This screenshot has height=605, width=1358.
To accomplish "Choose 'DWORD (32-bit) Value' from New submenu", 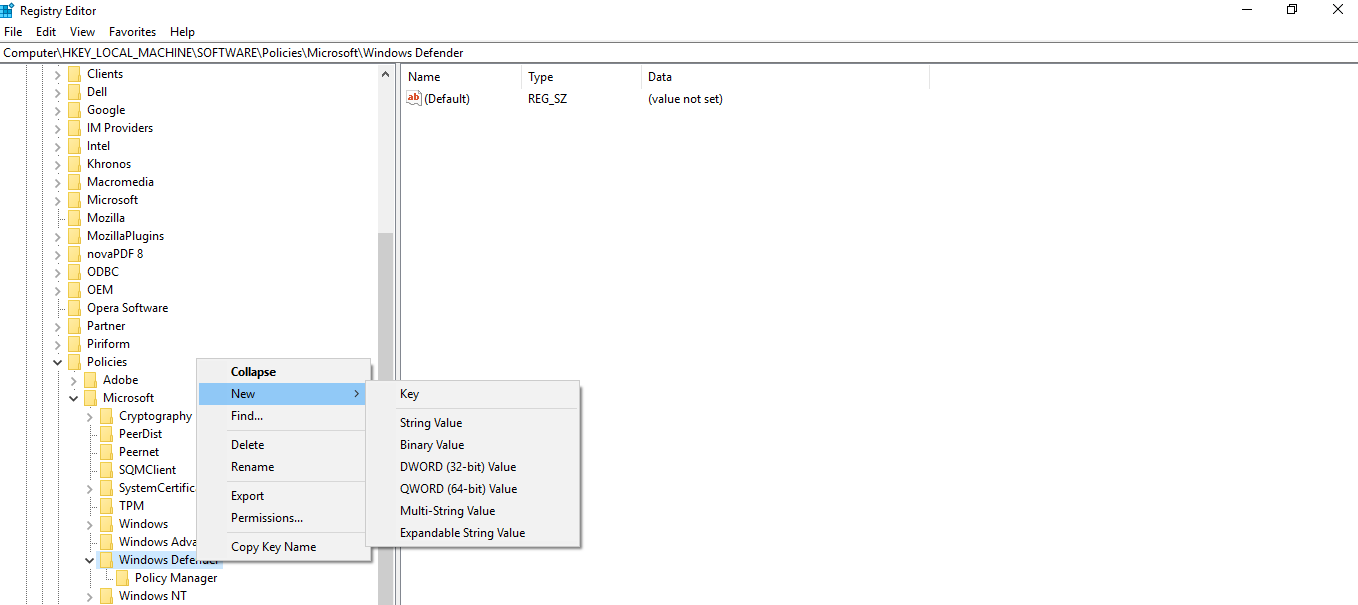I will click(458, 466).
